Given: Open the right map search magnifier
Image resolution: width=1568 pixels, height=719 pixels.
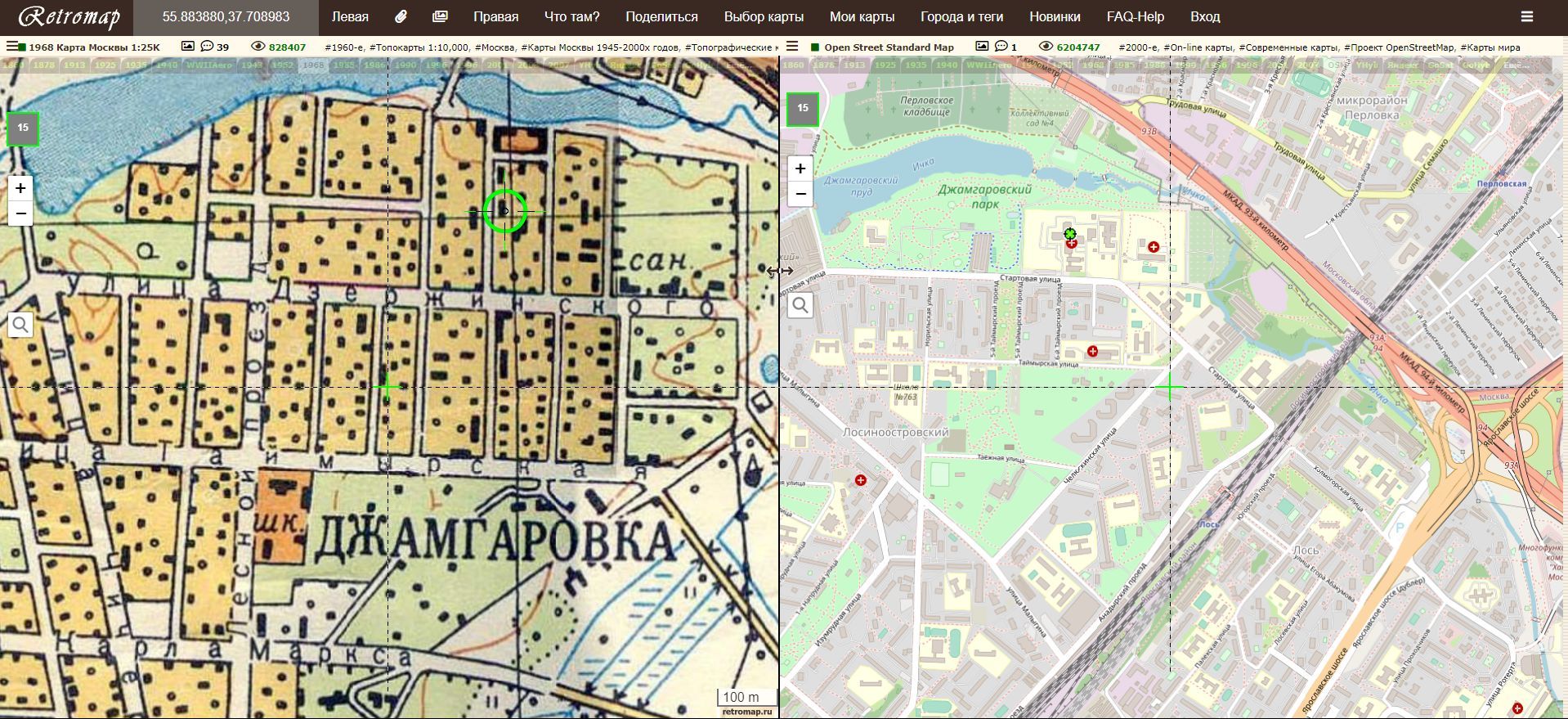Looking at the screenshot, I should pyautogui.click(x=800, y=305).
